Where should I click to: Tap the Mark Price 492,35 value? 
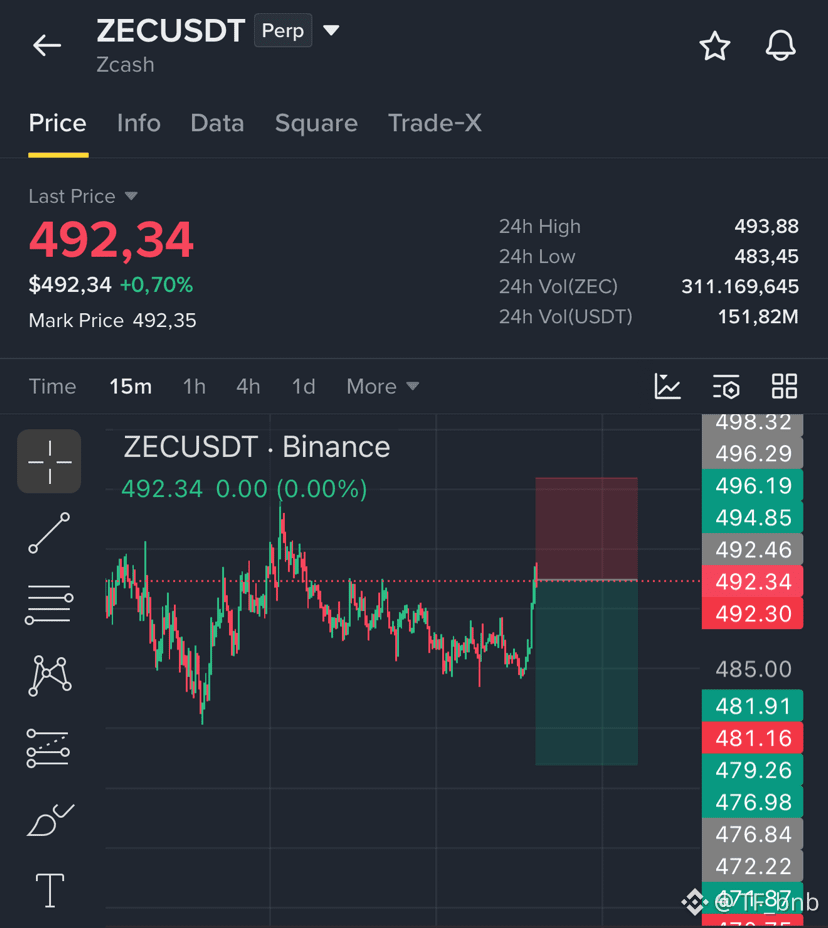[165, 320]
